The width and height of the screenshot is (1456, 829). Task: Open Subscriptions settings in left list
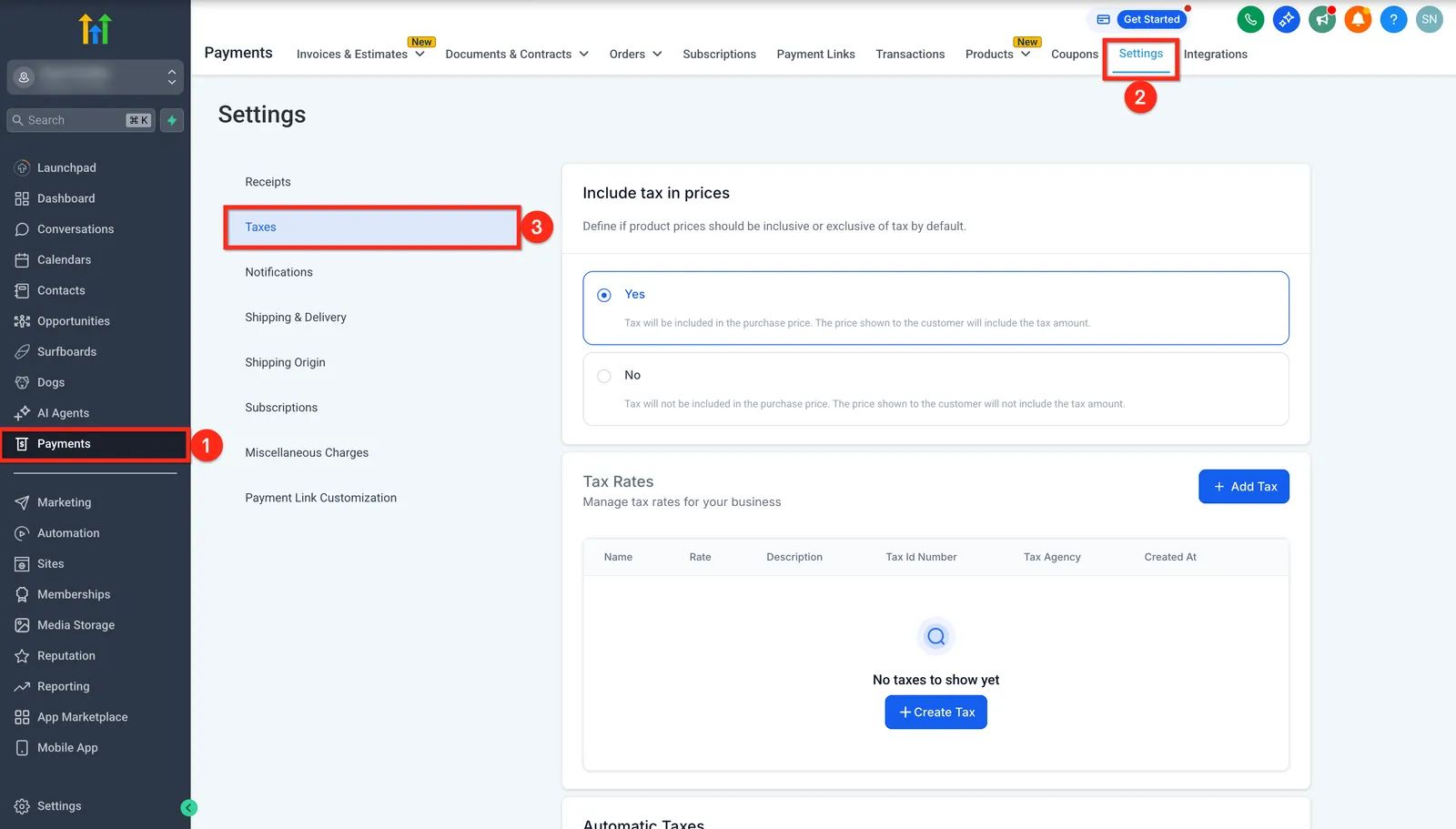pyautogui.click(x=281, y=408)
